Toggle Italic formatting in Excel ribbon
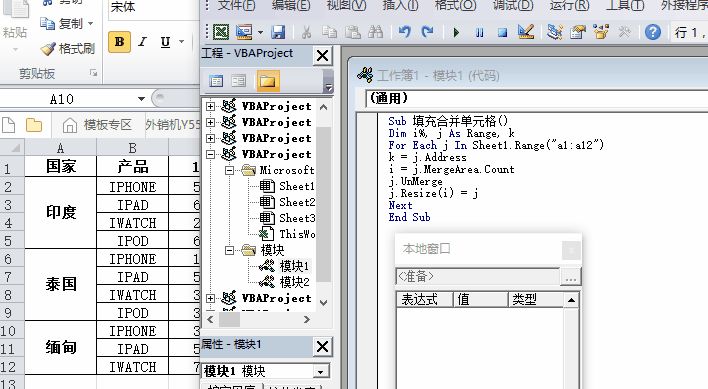 point(142,42)
